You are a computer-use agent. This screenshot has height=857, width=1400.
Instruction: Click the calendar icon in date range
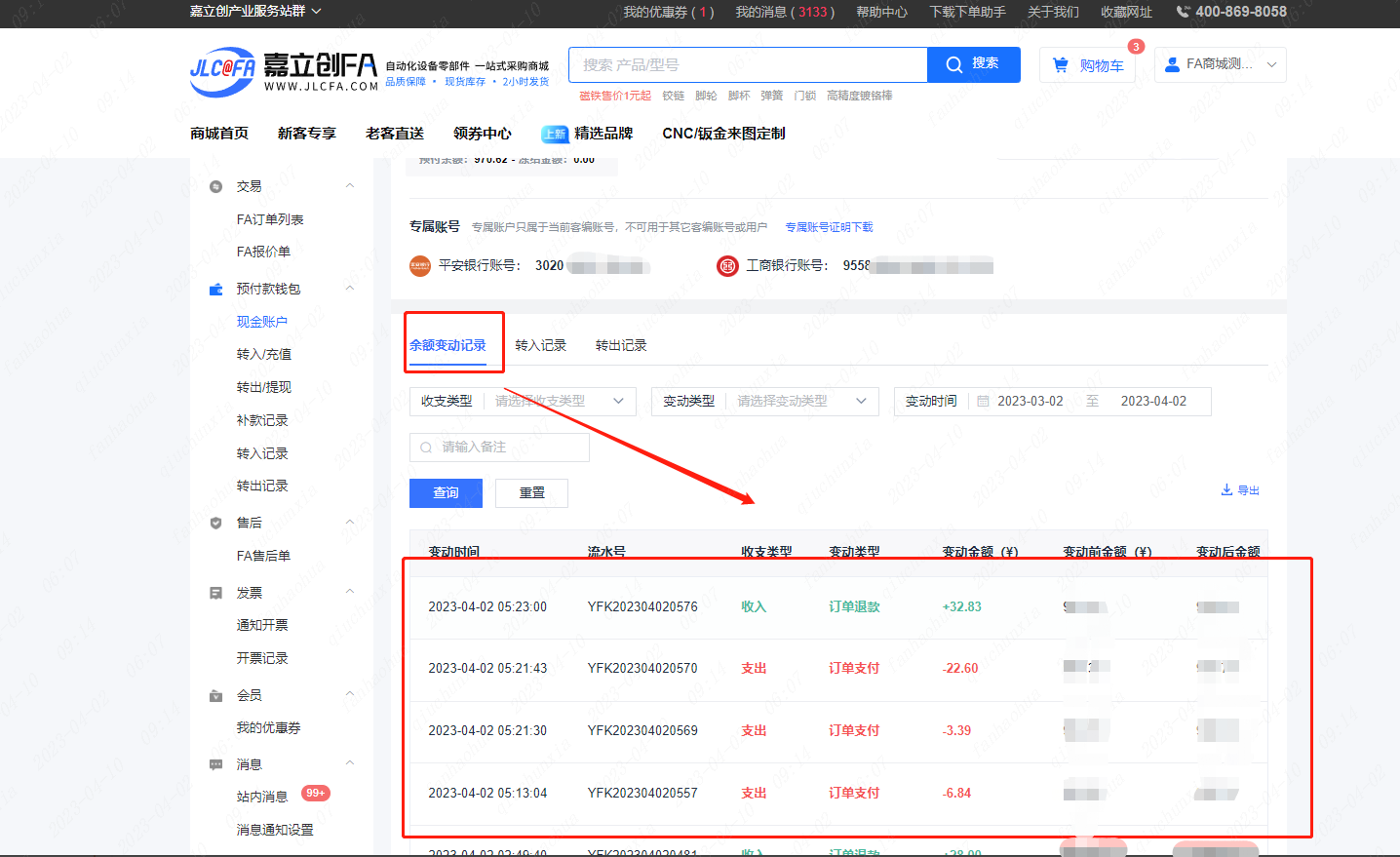[x=983, y=402]
